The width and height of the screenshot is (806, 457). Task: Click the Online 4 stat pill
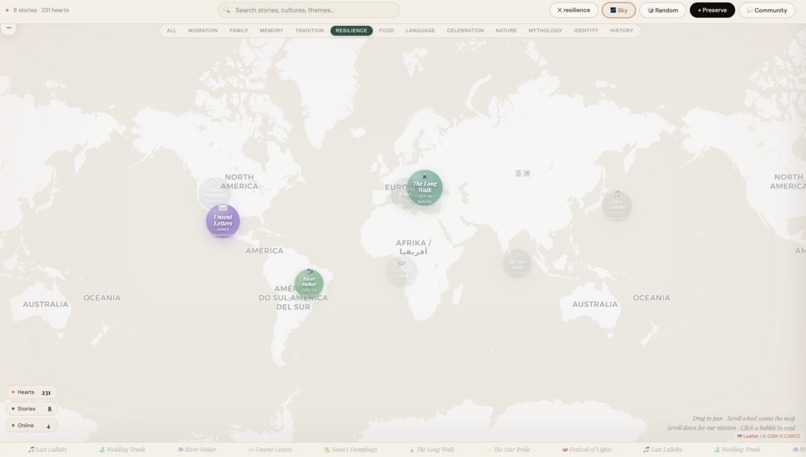point(31,426)
